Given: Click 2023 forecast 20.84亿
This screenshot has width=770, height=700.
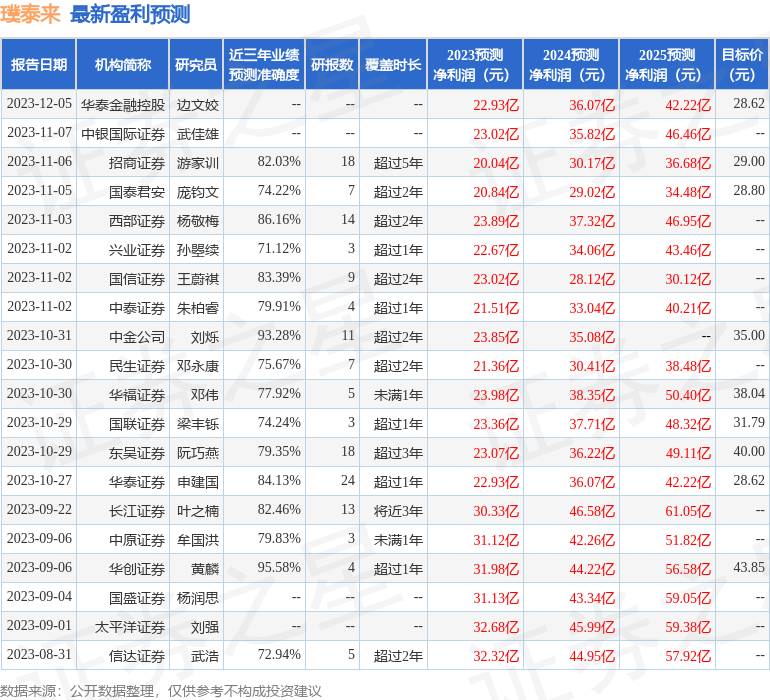Looking at the screenshot, I should pyautogui.click(x=496, y=192).
